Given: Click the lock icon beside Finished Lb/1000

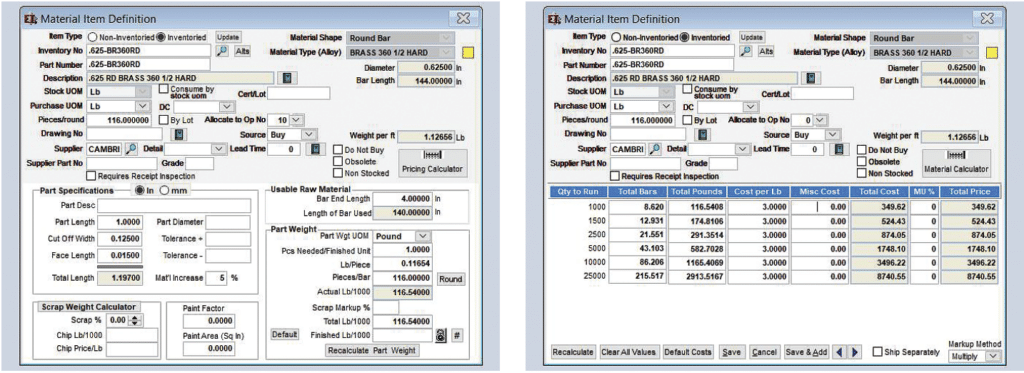Looking at the screenshot, I should pos(442,334).
